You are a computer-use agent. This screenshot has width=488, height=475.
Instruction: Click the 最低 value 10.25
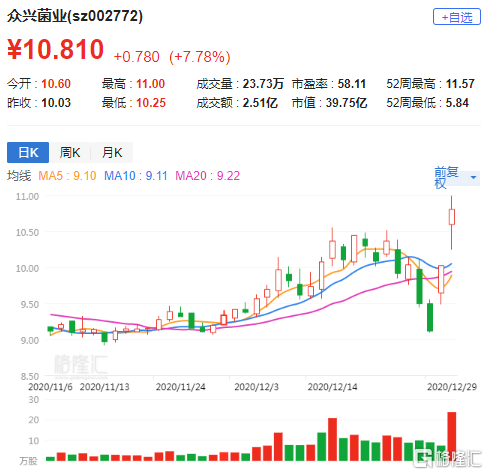pos(151,103)
